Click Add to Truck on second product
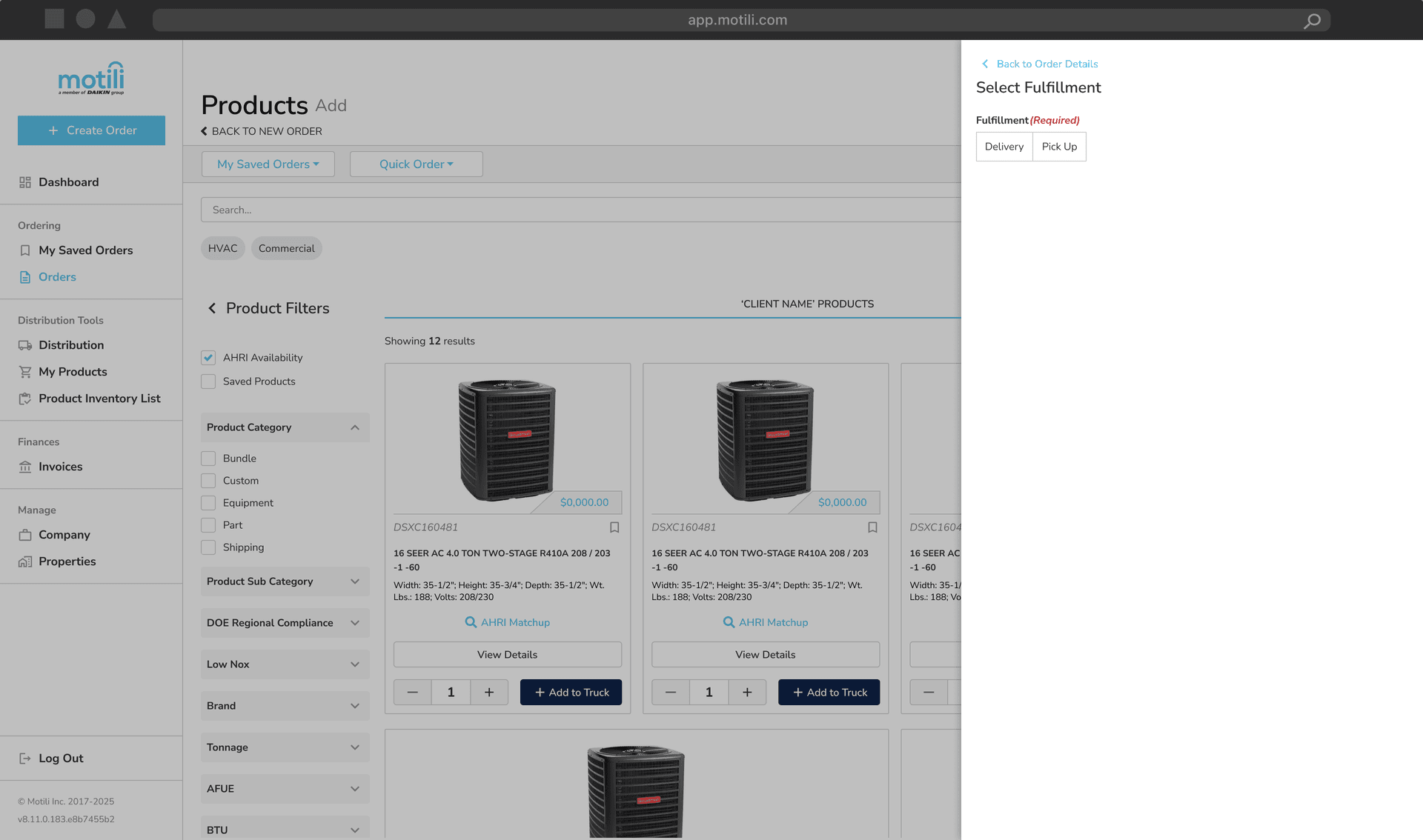The width and height of the screenshot is (1423, 840). [x=829, y=693]
